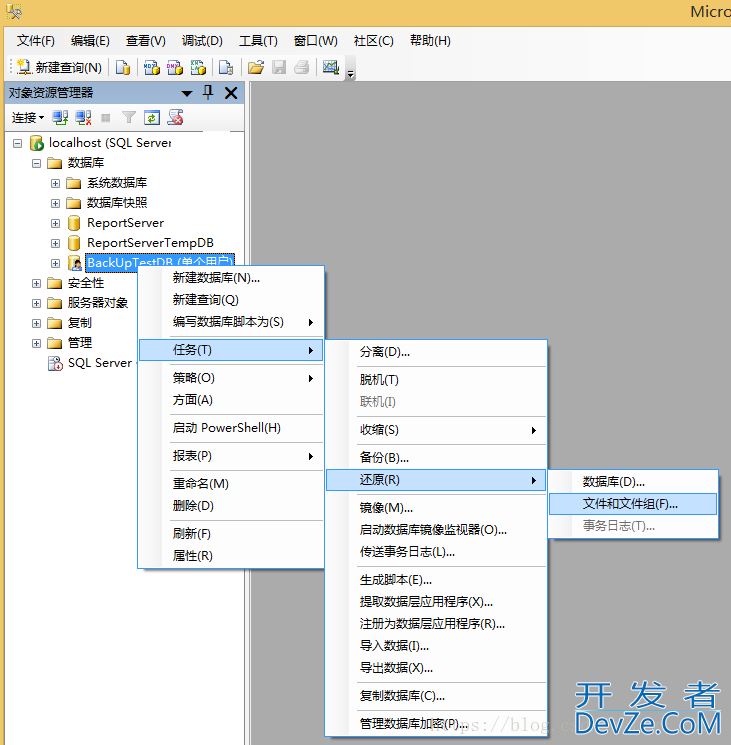Expand the ReportServer database node
The height and width of the screenshot is (745, 731).
click(56, 223)
